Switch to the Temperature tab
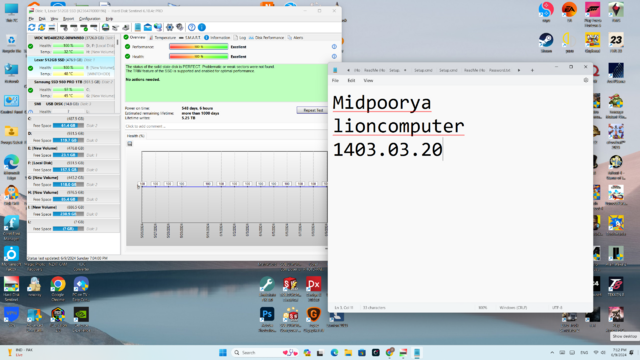 (162, 38)
